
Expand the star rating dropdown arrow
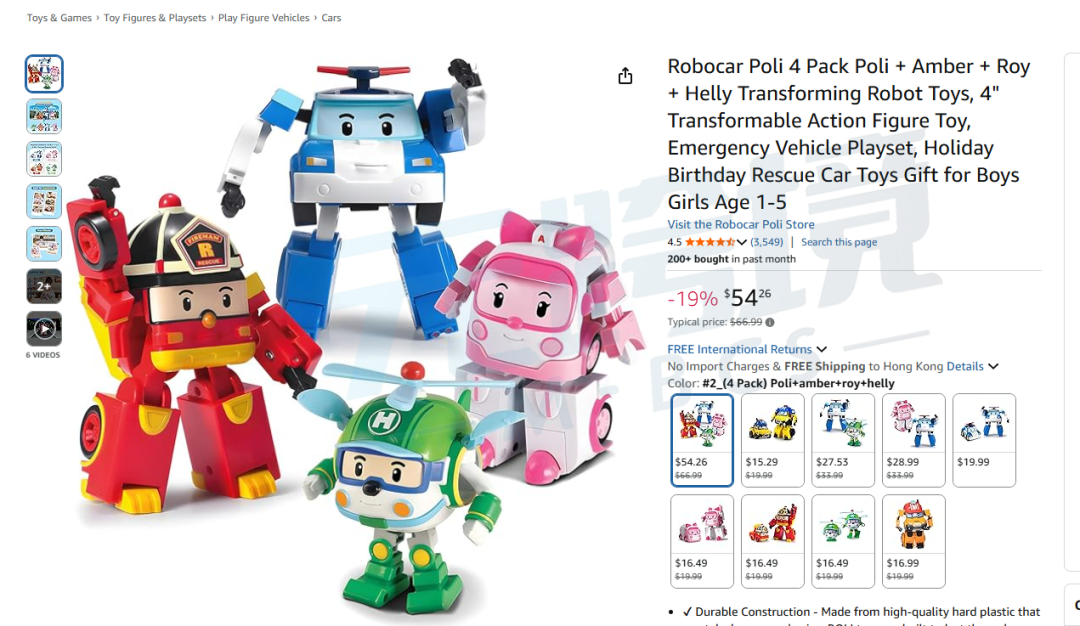click(742, 242)
